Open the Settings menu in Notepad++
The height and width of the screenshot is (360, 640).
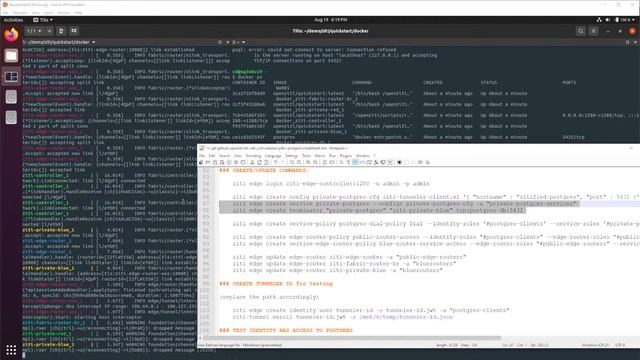(x=291, y=156)
